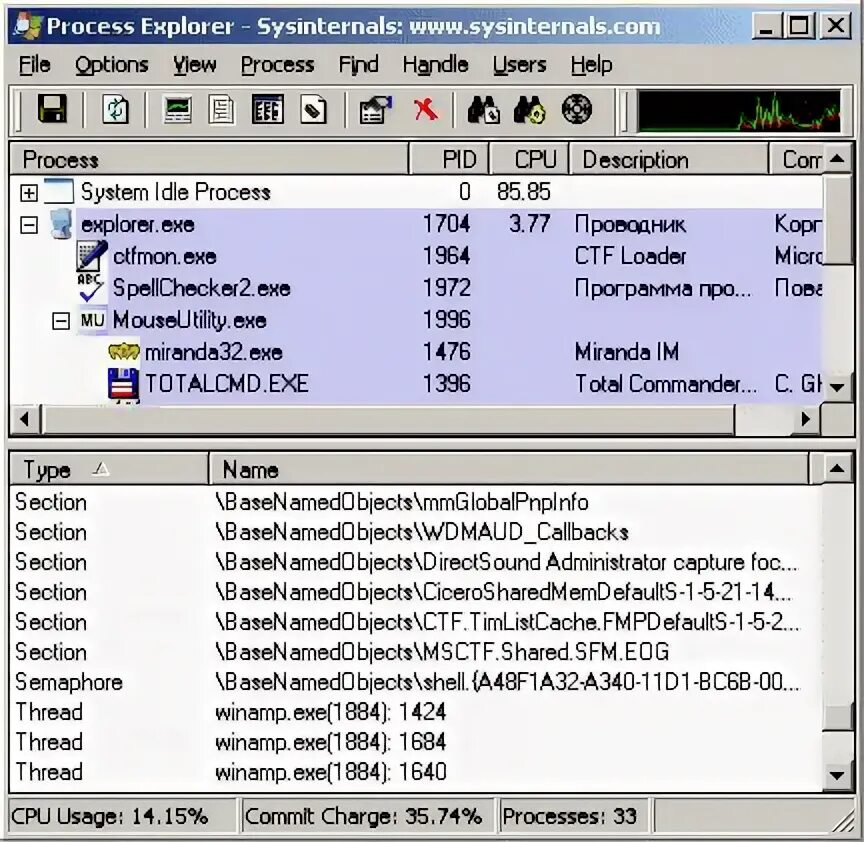Toggle lower pane toolbar icon

268,109
